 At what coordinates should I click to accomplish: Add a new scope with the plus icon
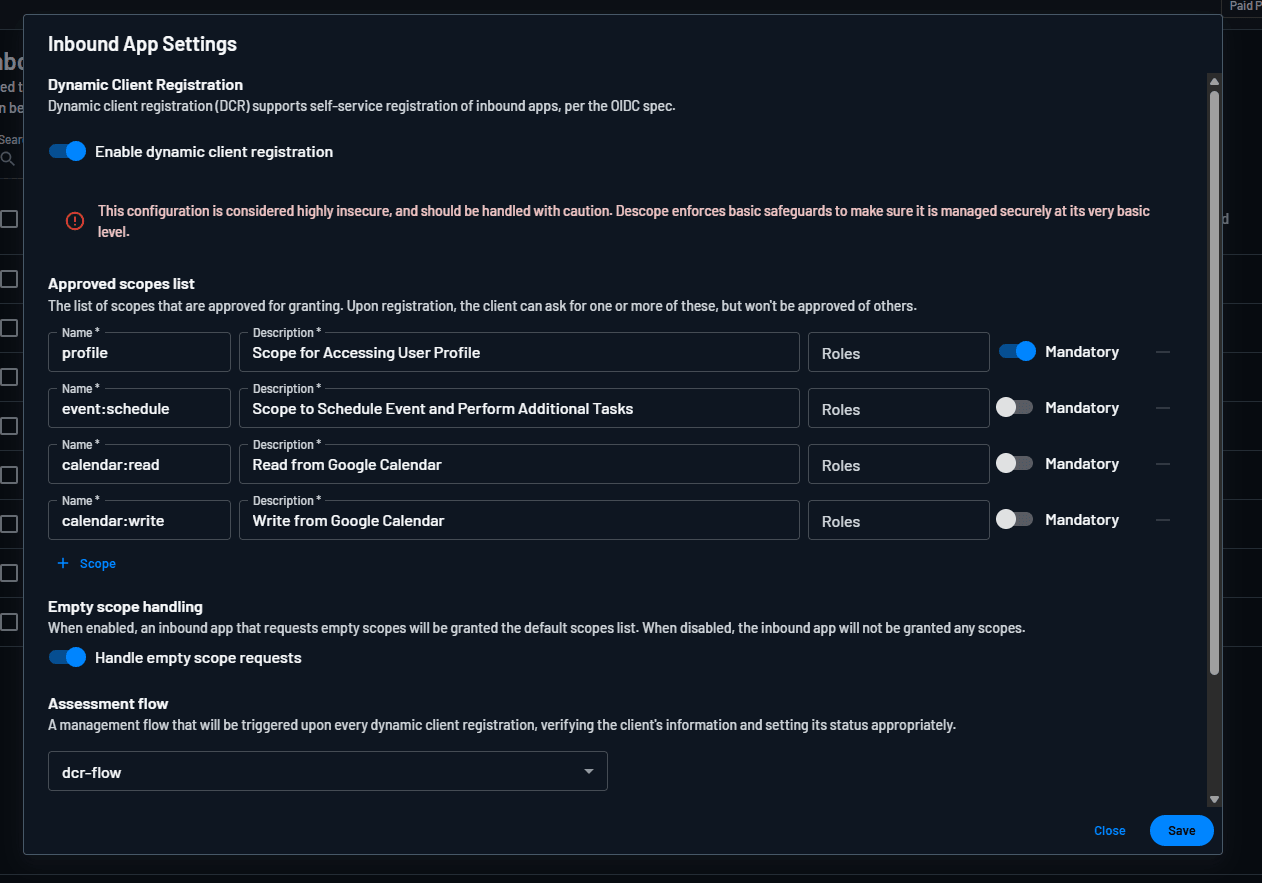pyautogui.click(x=86, y=563)
